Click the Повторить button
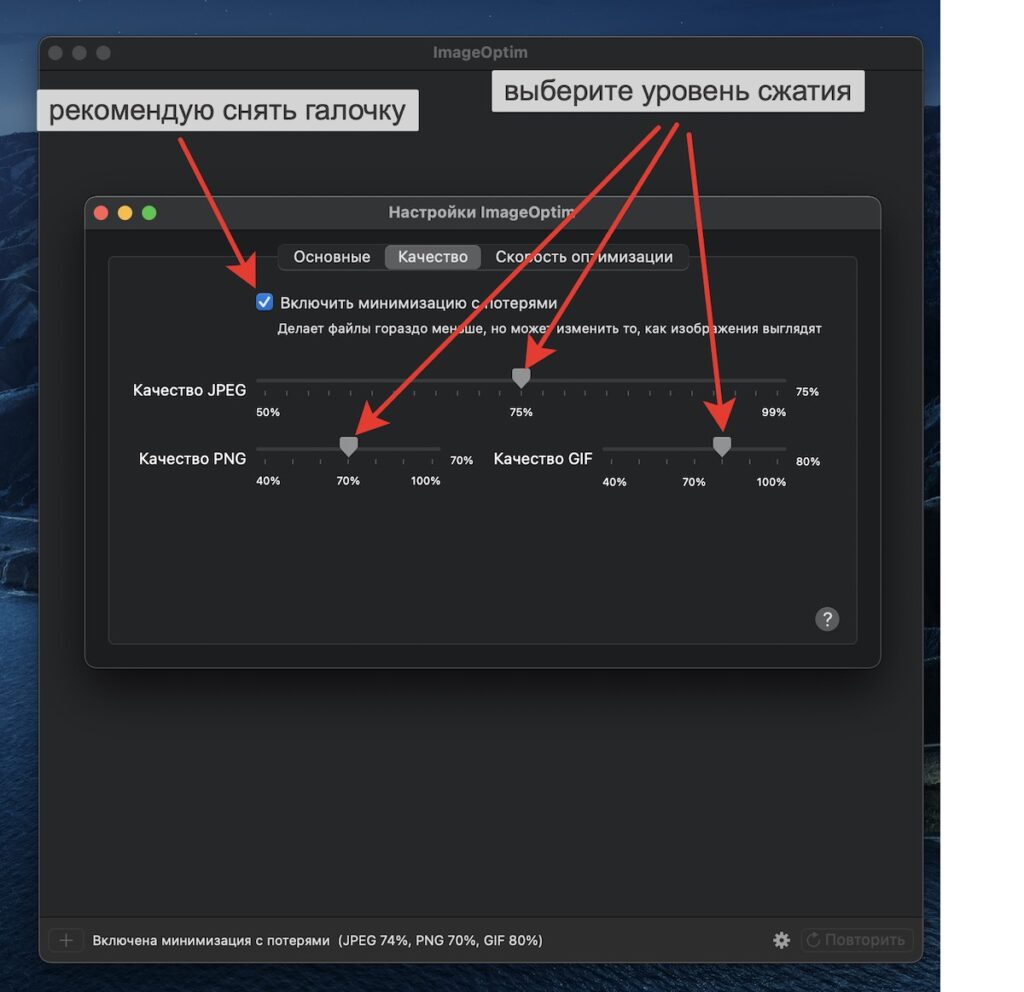Screen dimensions: 1024x992 click(856, 940)
